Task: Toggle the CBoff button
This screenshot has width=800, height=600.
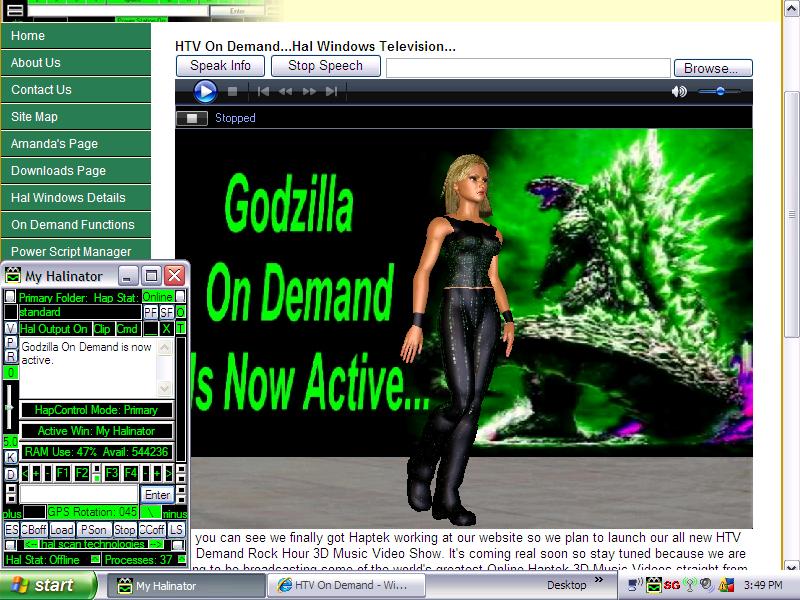Action: (34, 530)
